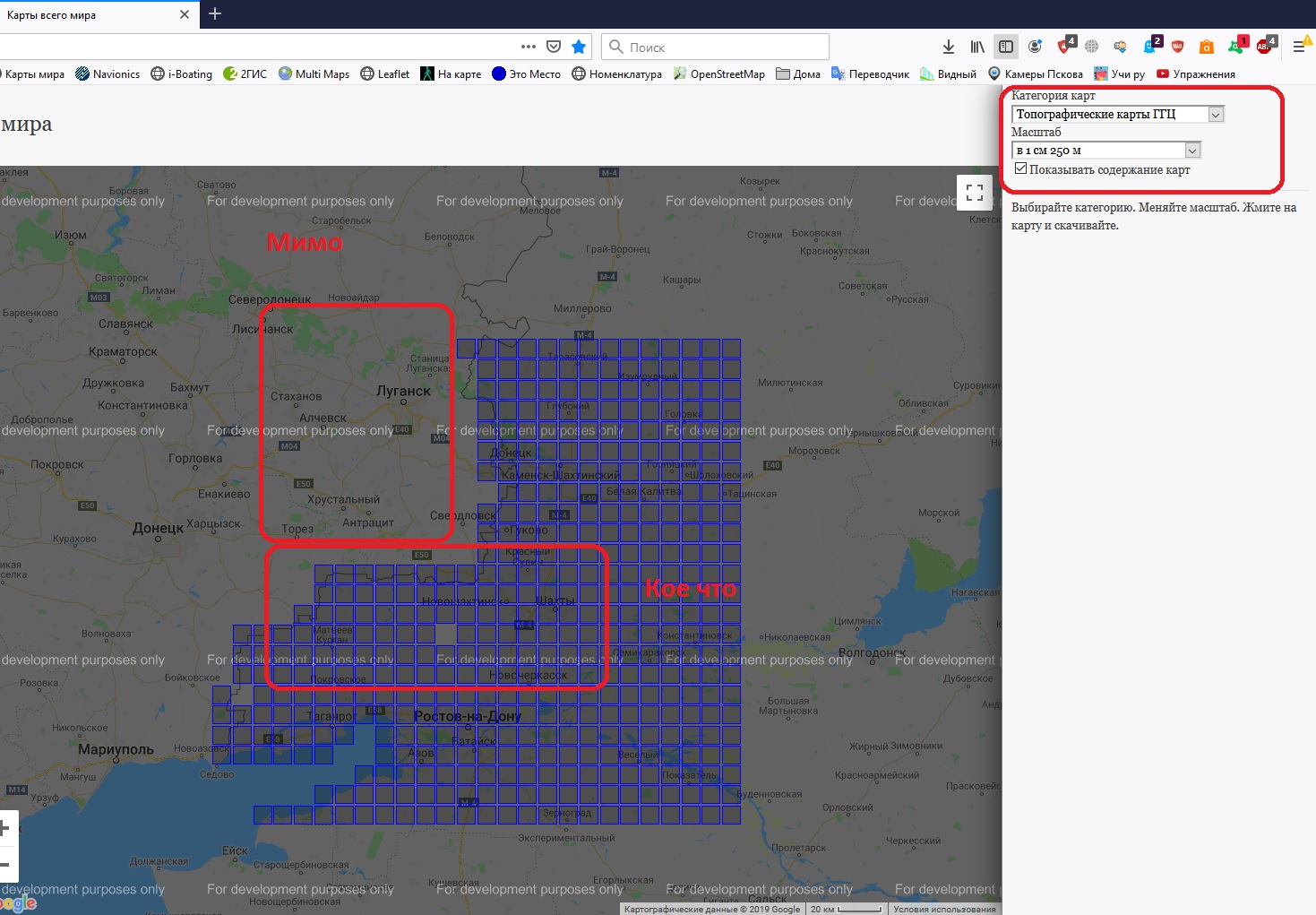The image size is (1316, 915).
Task: Open the Library icon in toolbar
Action: pyautogui.click(x=977, y=47)
